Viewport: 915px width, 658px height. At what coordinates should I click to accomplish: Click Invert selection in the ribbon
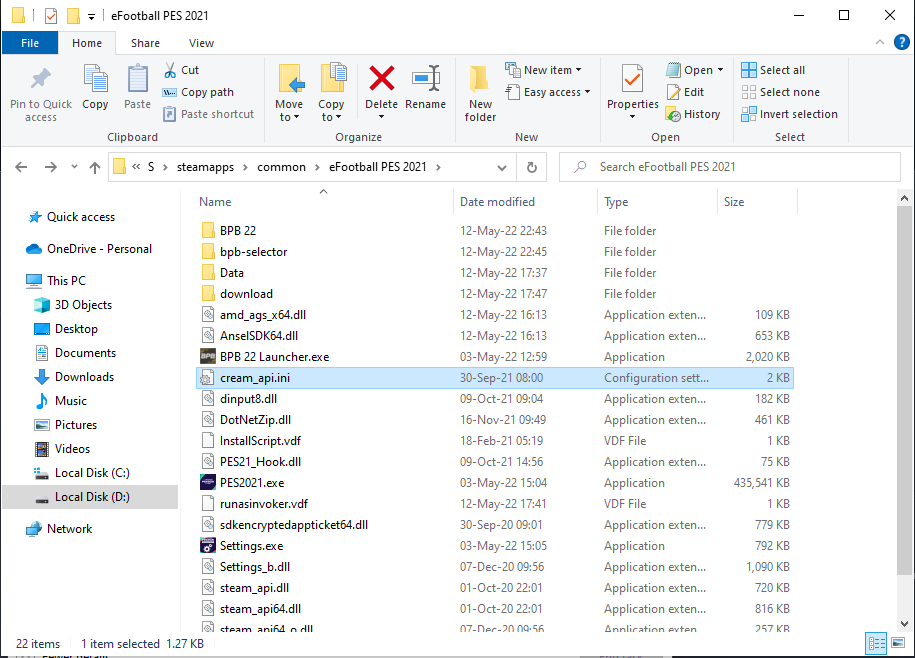coord(789,114)
